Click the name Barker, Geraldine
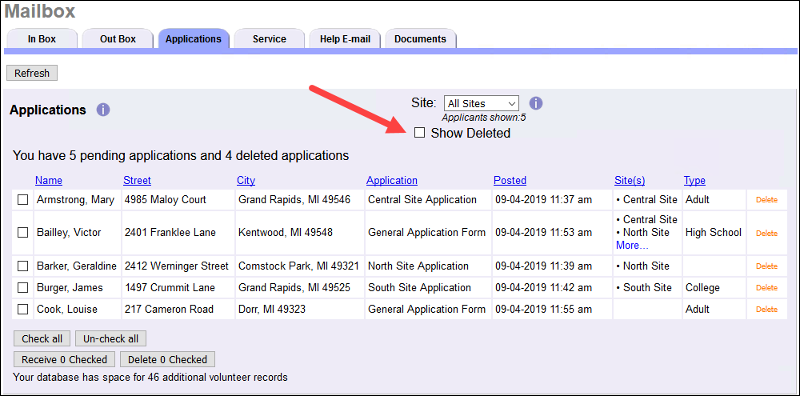Screen dimensions: 800x396 point(77,266)
